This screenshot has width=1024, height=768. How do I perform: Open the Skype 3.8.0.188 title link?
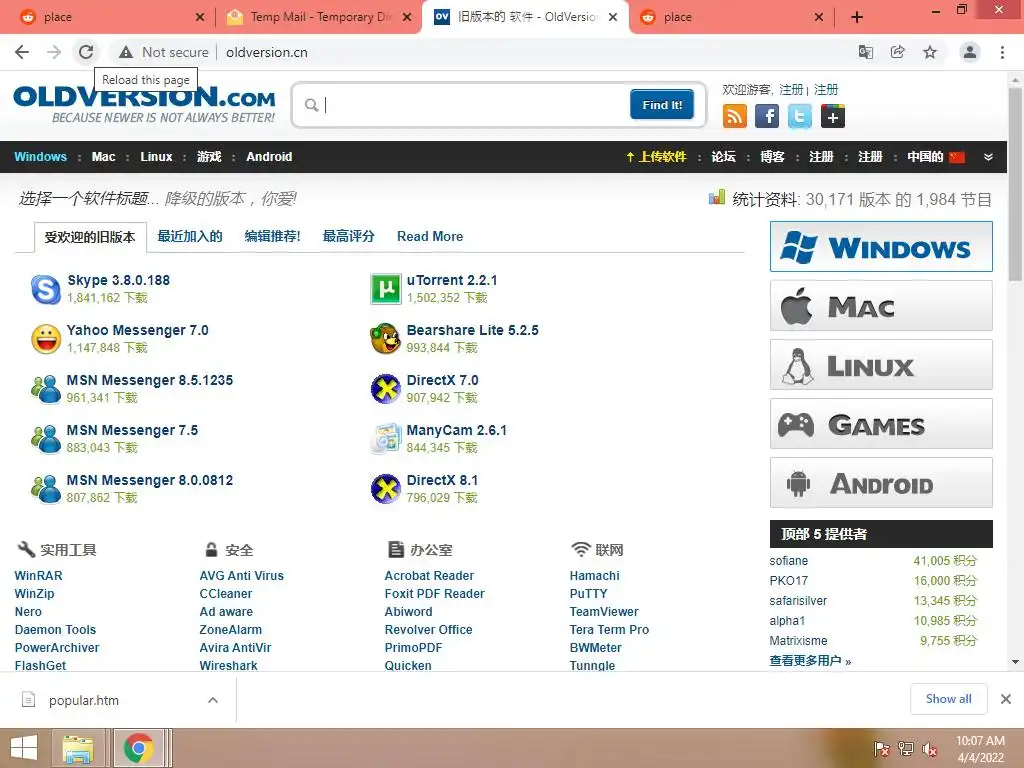[x=118, y=280]
